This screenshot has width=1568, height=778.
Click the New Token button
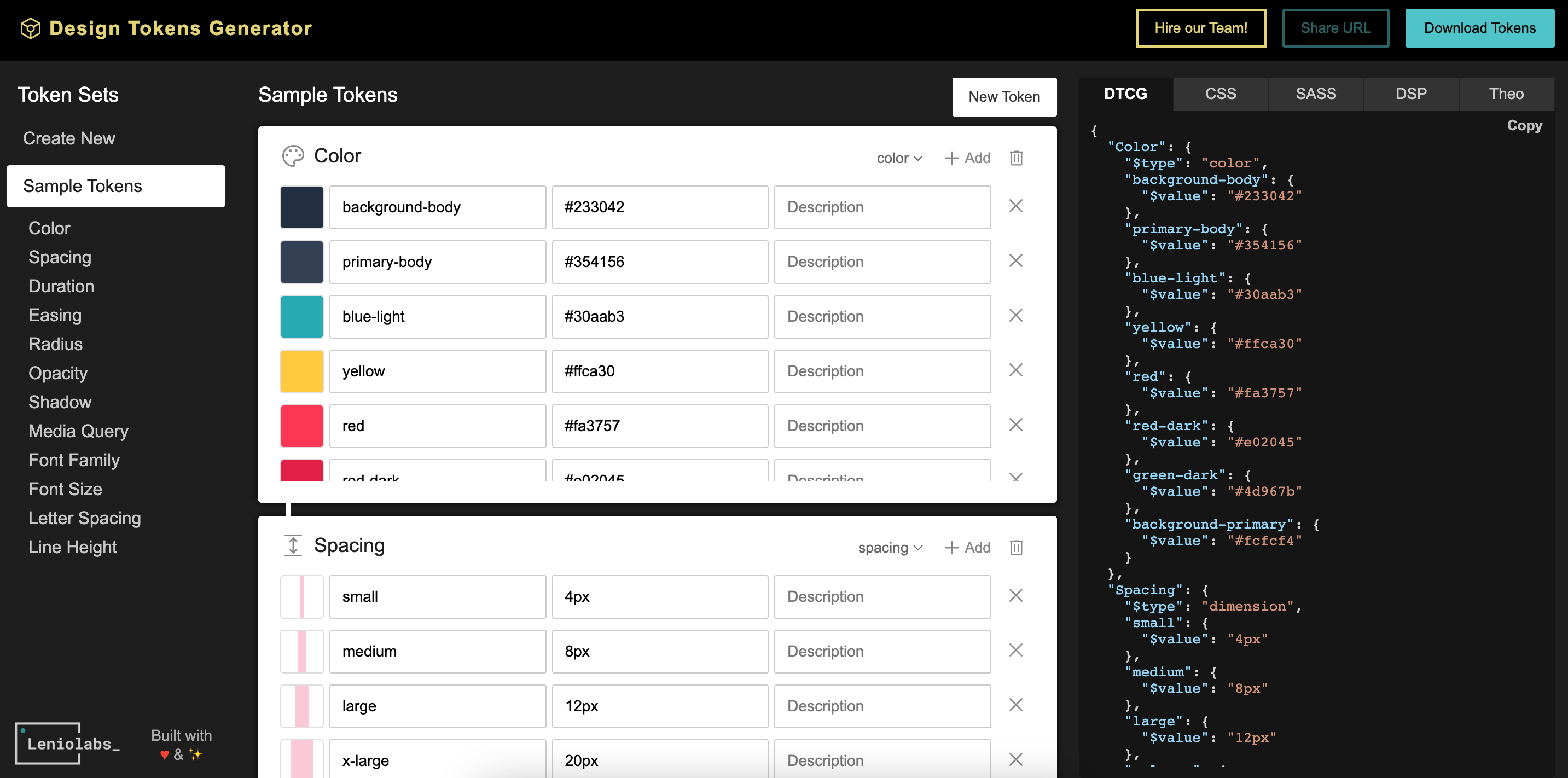1004,97
